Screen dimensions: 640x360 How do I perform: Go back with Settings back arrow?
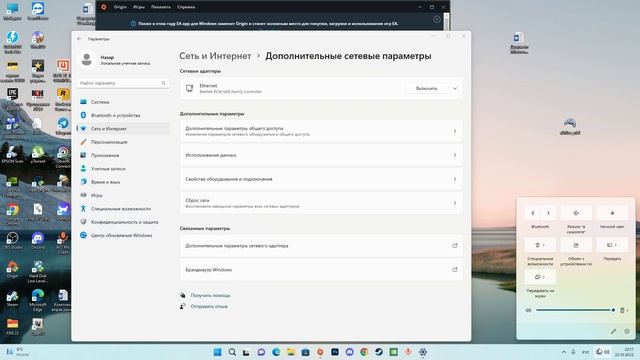point(79,39)
